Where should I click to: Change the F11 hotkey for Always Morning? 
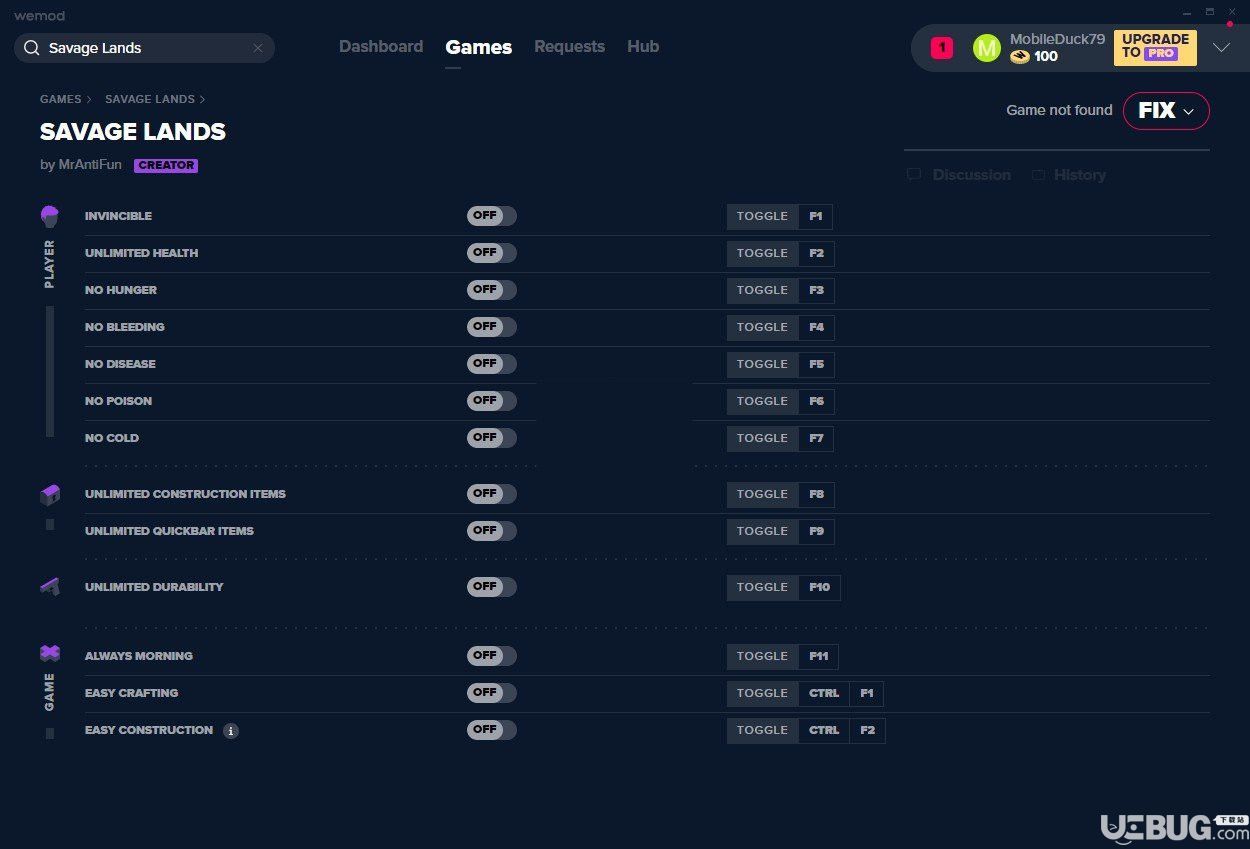(819, 656)
